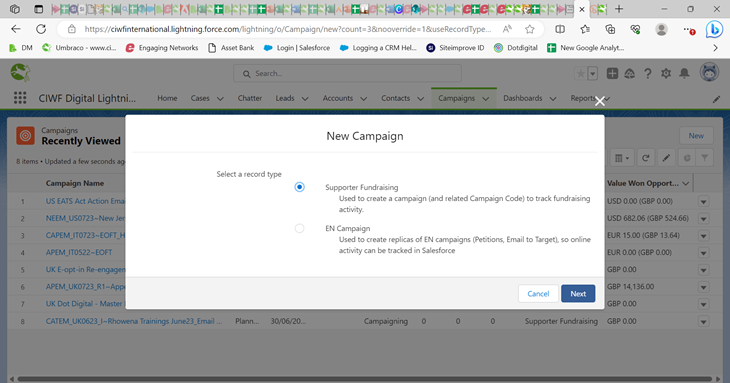
Task: Open a new browser tab with plus
Action: tap(619, 9)
